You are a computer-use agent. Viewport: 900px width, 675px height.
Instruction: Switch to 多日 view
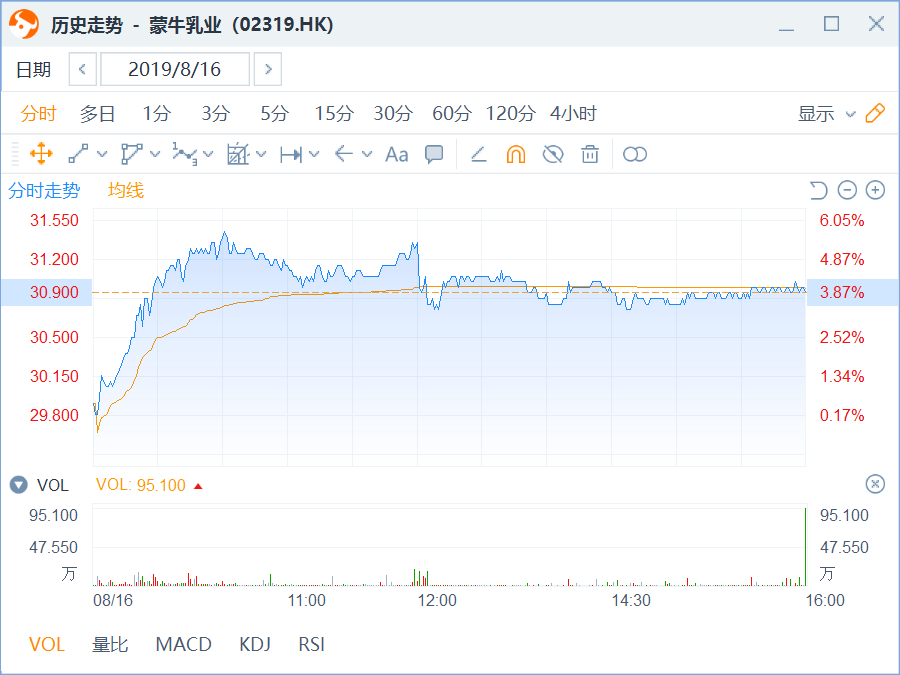(97, 114)
